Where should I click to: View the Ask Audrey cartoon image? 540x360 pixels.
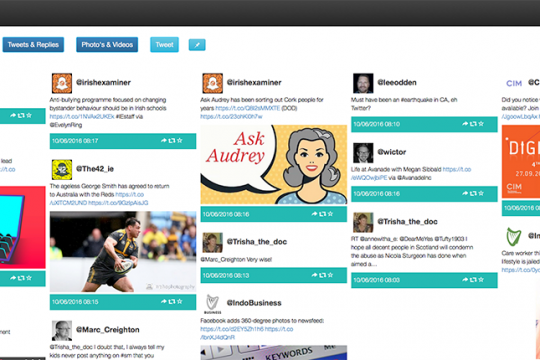(x=274, y=165)
